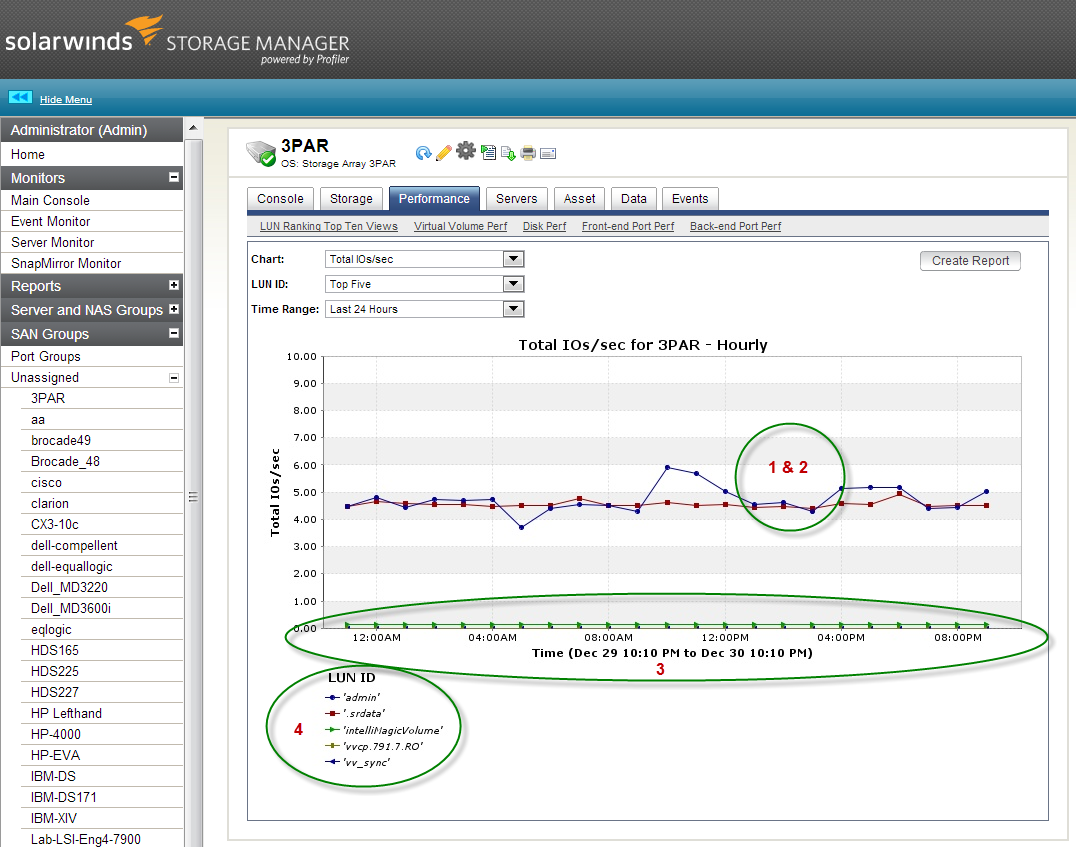Select IBM-XIV in the sidebar

coord(102,818)
